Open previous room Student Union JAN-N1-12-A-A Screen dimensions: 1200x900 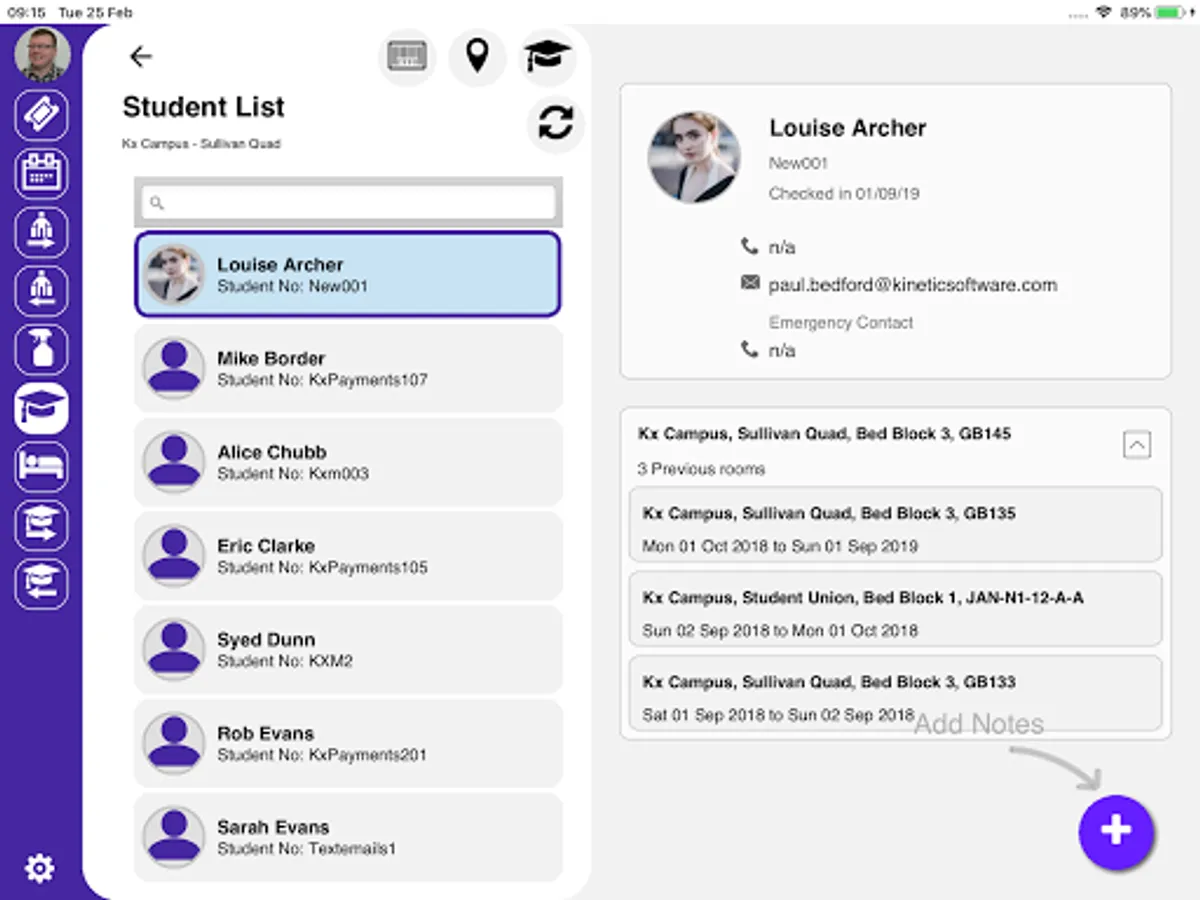[x=895, y=609]
